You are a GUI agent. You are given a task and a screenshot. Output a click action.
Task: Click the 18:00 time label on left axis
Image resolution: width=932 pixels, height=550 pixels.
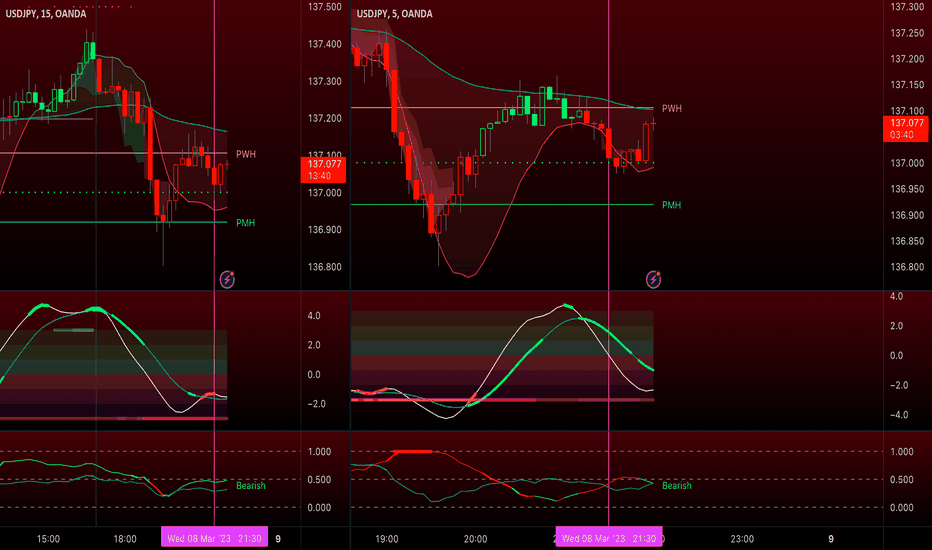pyautogui.click(x=125, y=539)
